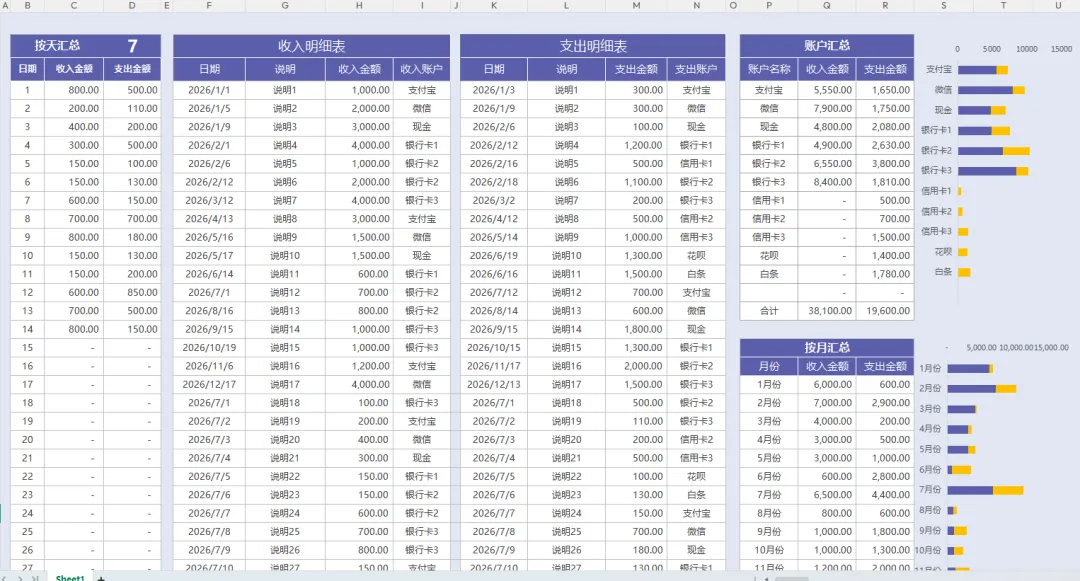
Task: Click 银行卡3 bar in account chart
Action: pyautogui.click(x=993, y=171)
